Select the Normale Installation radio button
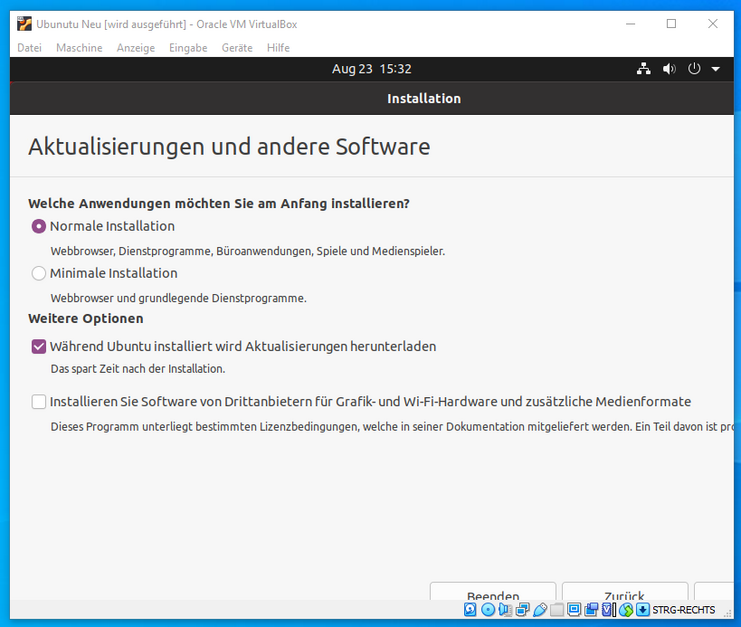Screen dimensions: 741x627 tap(39, 227)
